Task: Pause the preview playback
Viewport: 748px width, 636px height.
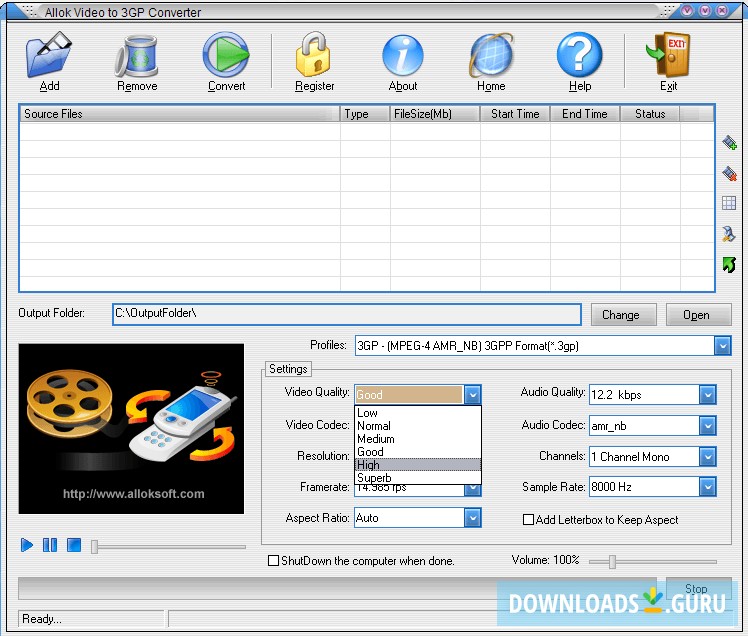Action: pos(50,545)
